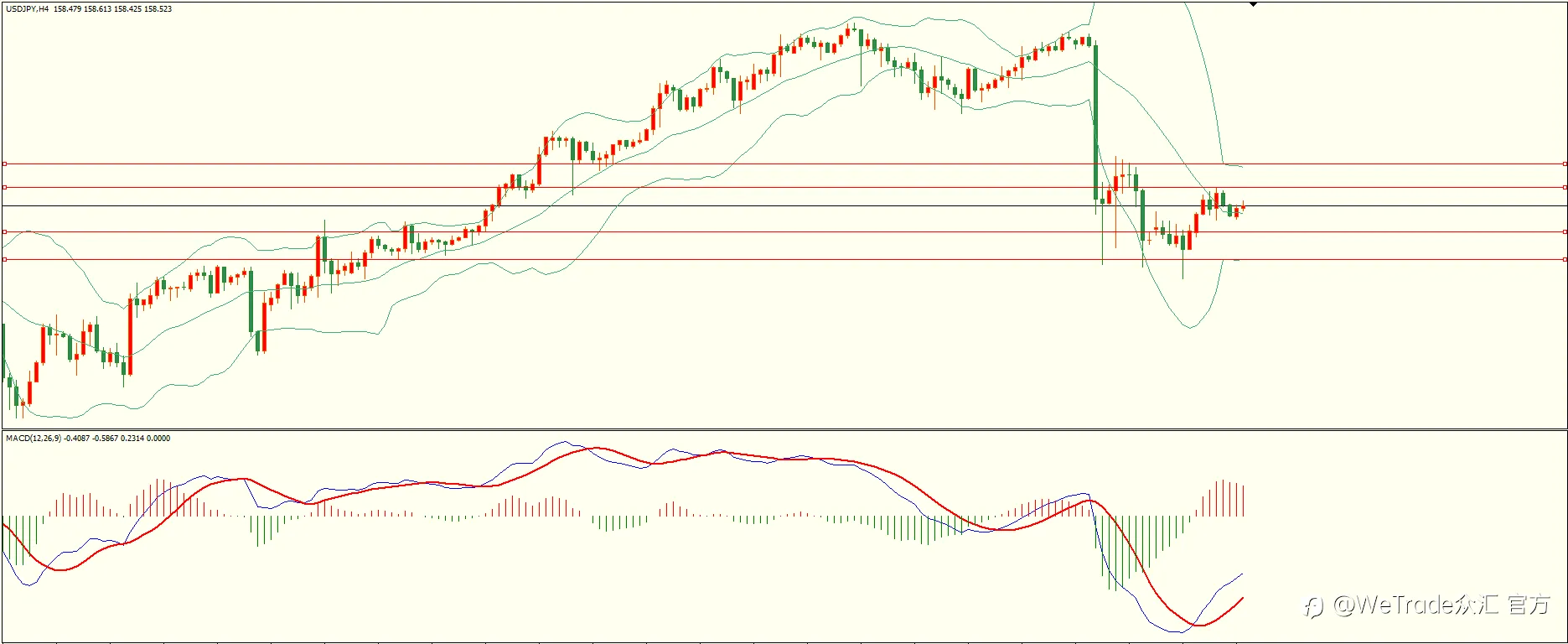
Task: Click the USDJPY,H4 chart title text
Action: click(x=28, y=9)
